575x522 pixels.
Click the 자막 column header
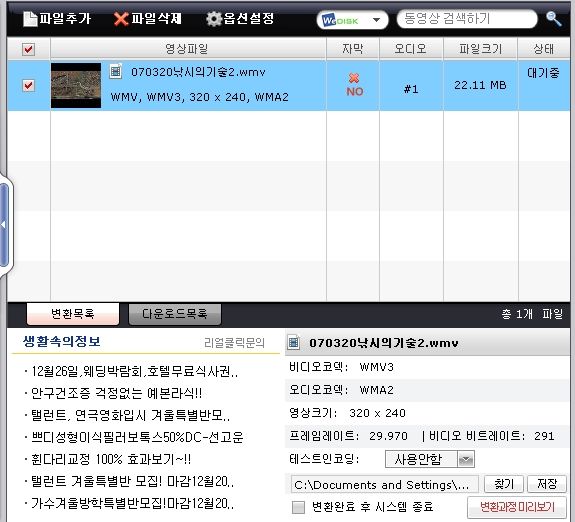click(x=353, y=49)
